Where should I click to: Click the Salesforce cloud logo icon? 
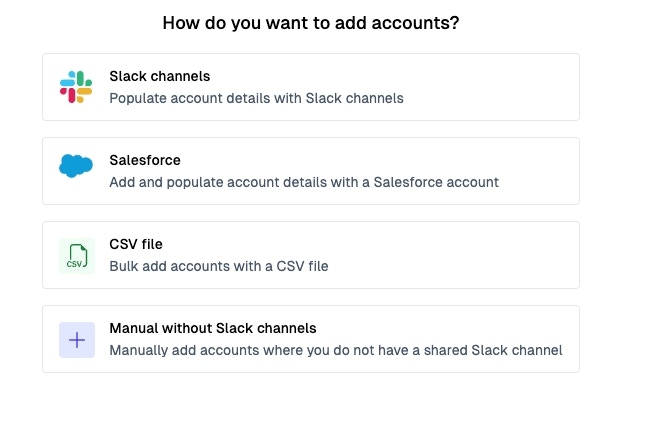[x=76, y=166]
